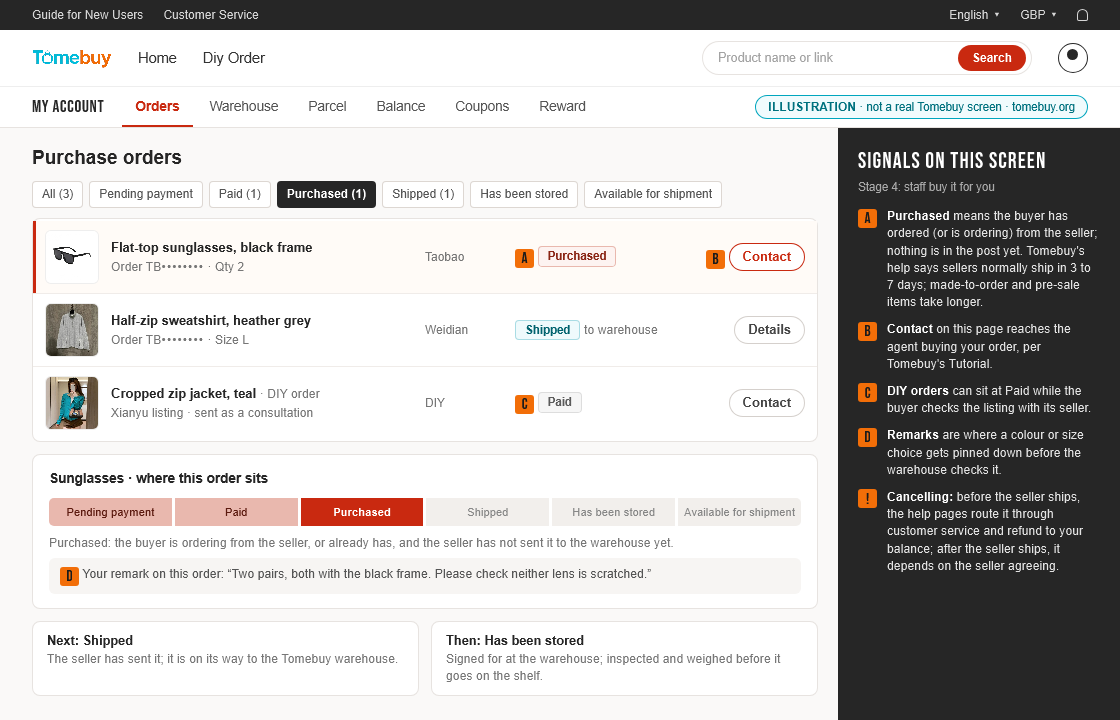Switch to the Warehouse tab
The image size is (1120, 720).
click(x=244, y=106)
